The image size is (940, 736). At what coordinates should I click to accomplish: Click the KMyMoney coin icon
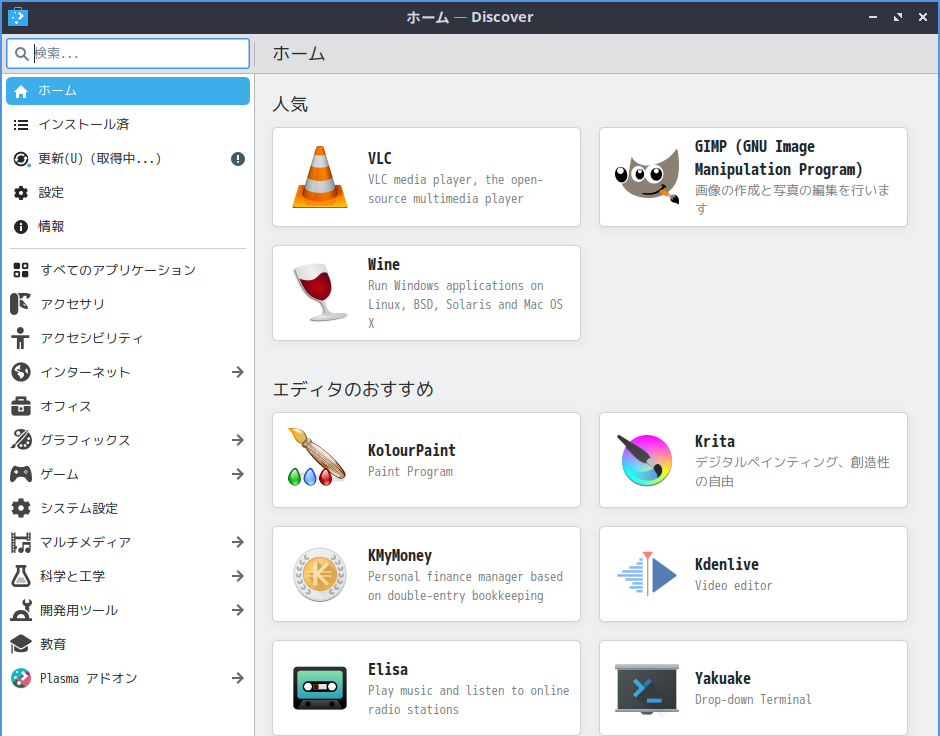(x=320, y=574)
